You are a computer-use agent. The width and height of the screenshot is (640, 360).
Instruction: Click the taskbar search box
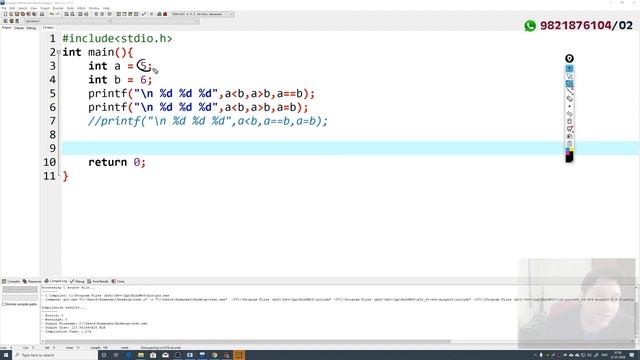(55, 355)
